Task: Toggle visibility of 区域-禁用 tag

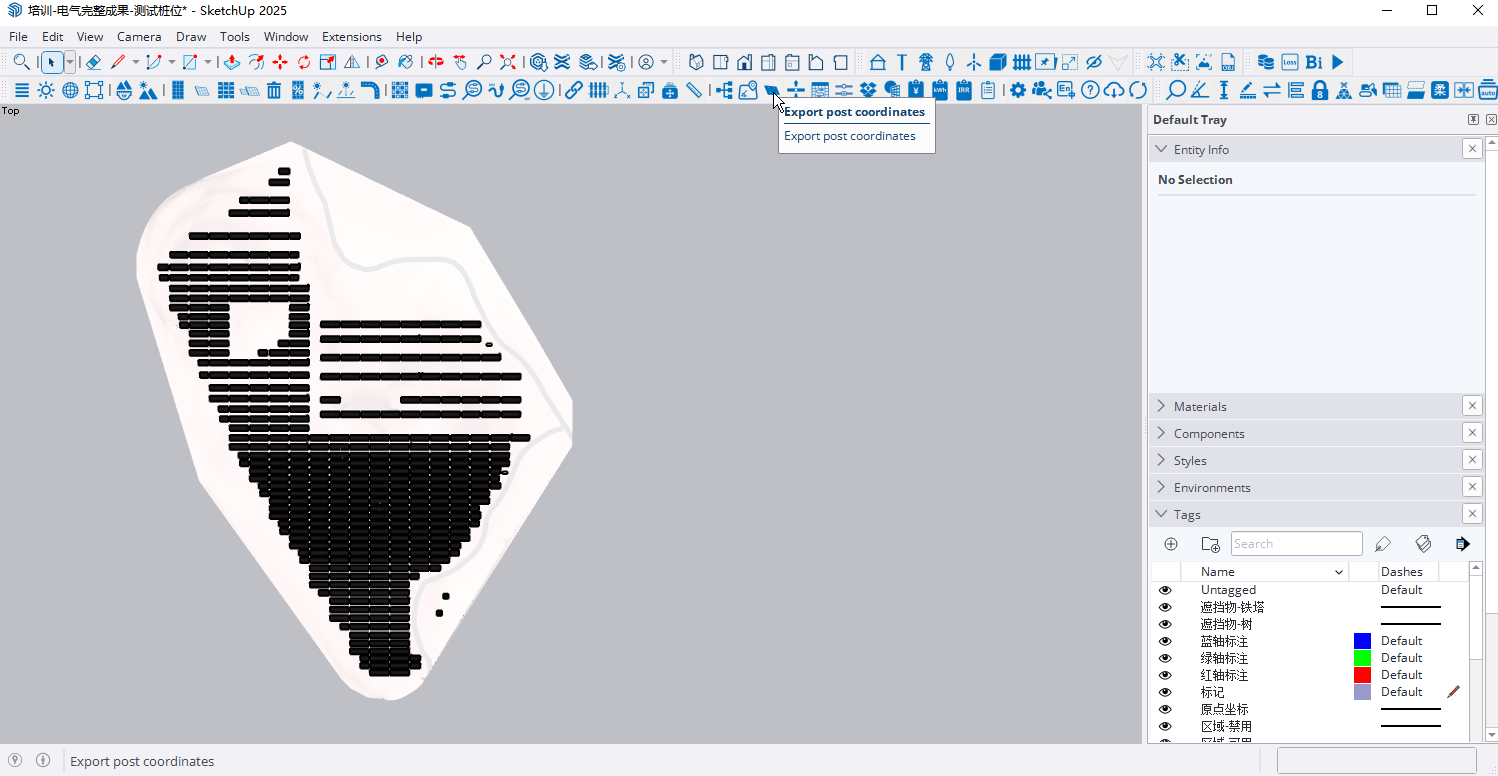Action: point(1165,726)
